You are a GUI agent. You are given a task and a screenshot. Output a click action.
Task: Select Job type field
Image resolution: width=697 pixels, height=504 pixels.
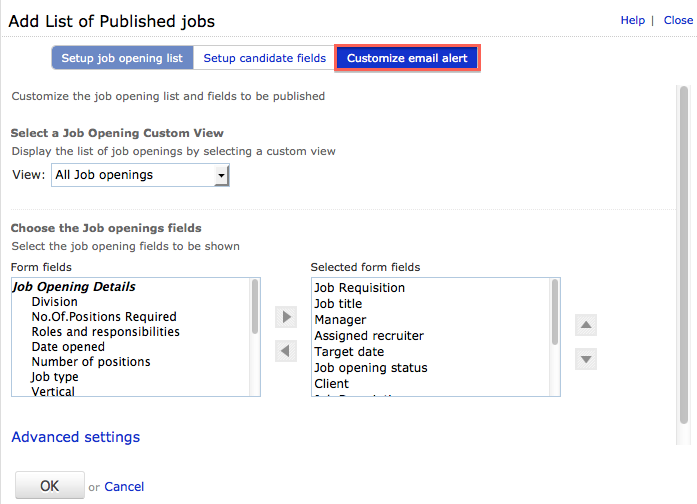[55, 377]
